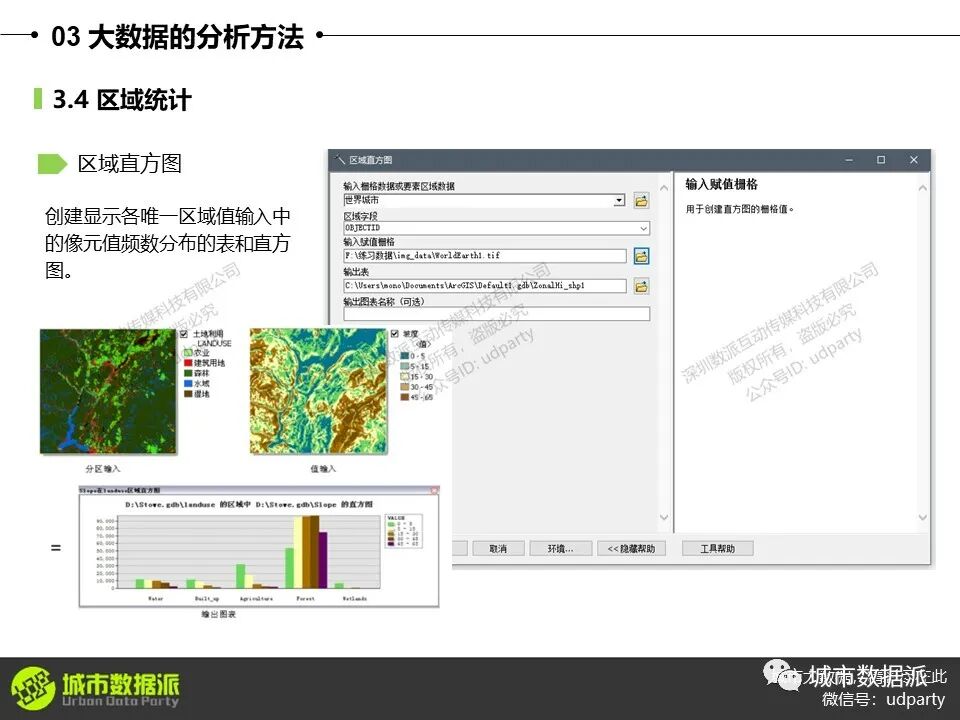Open the 世界城市 input zone dropdown

pos(620,200)
